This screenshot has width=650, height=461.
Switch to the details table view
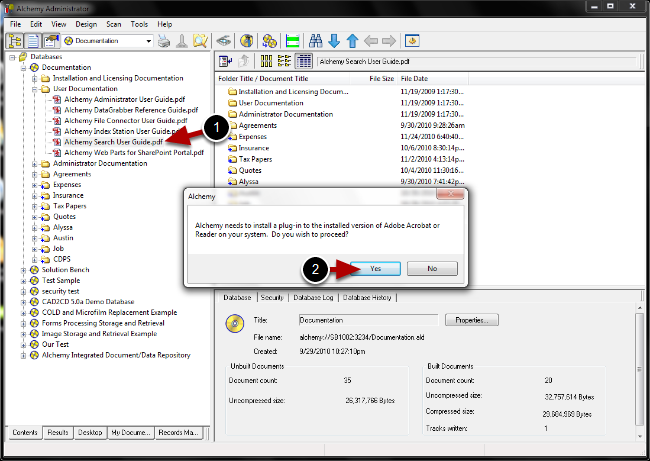pos(303,61)
